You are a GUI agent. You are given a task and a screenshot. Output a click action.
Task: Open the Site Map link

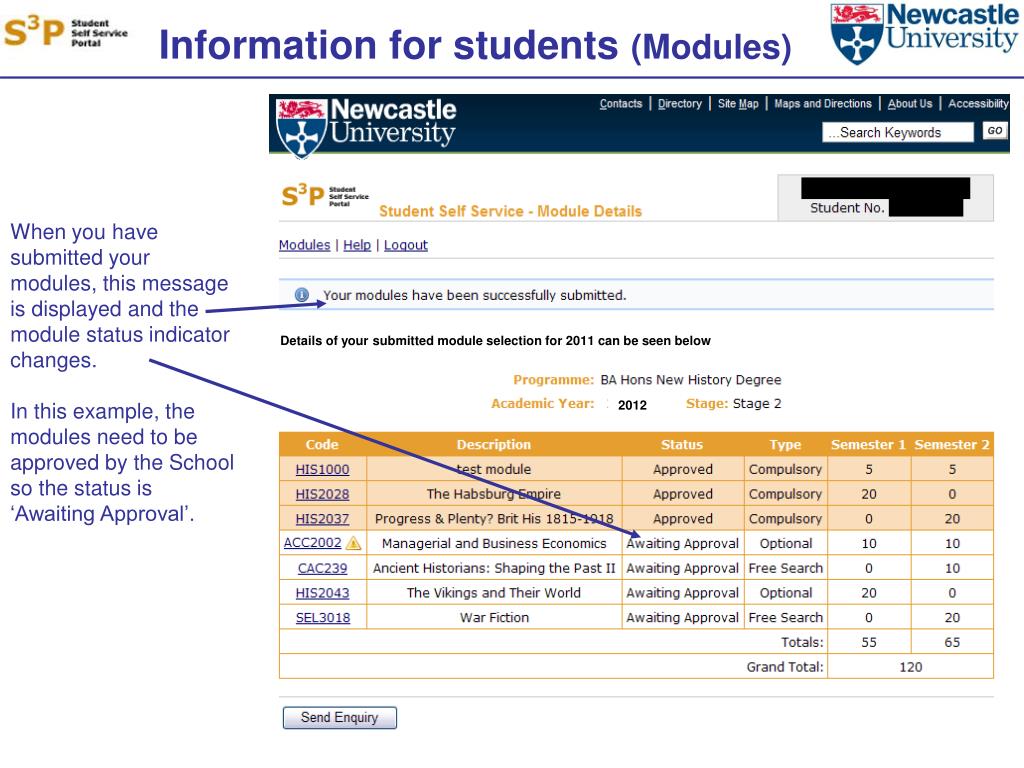coord(738,103)
